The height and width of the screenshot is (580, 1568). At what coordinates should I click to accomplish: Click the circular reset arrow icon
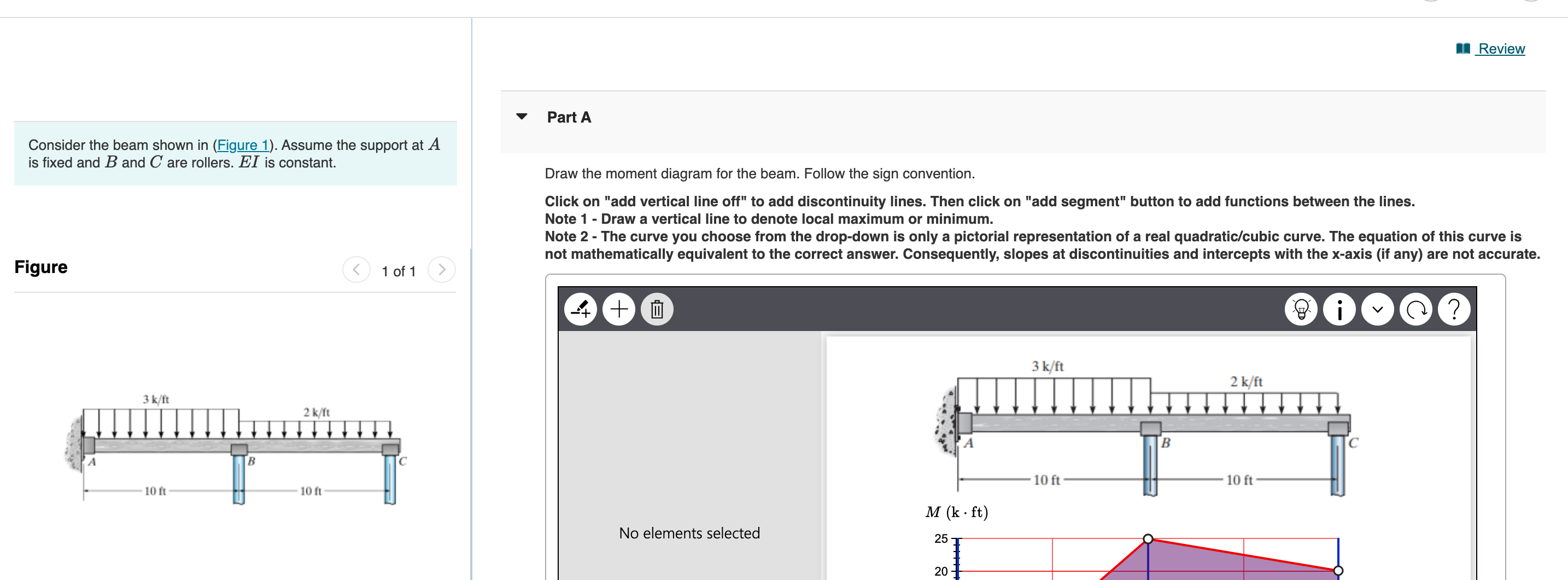1415,309
